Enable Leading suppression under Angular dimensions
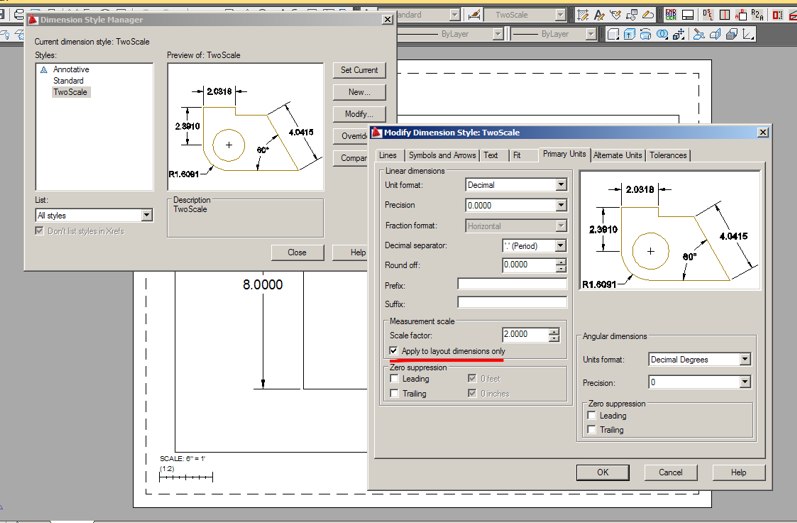 point(592,415)
